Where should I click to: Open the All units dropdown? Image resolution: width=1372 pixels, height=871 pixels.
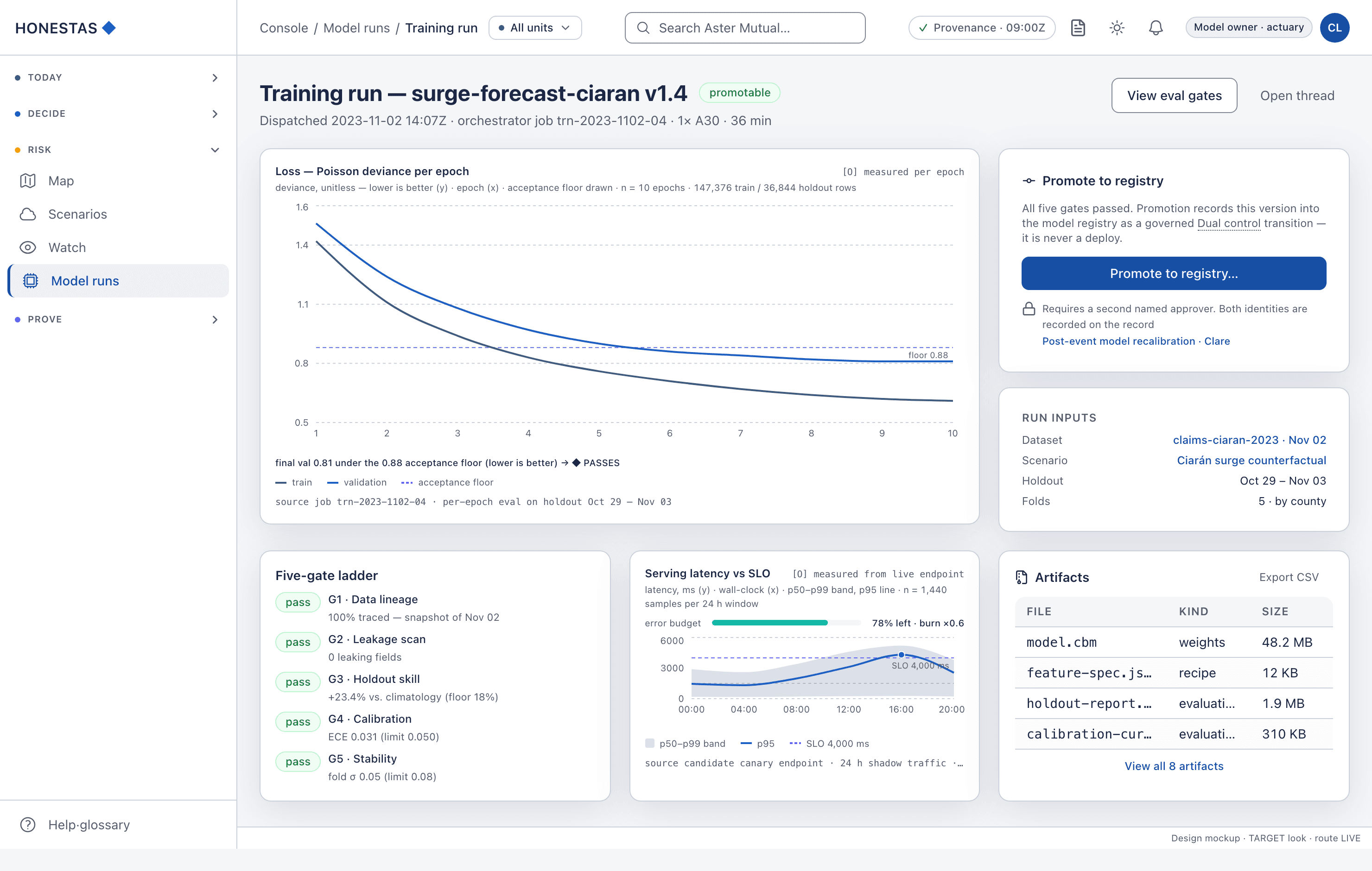[x=535, y=27]
